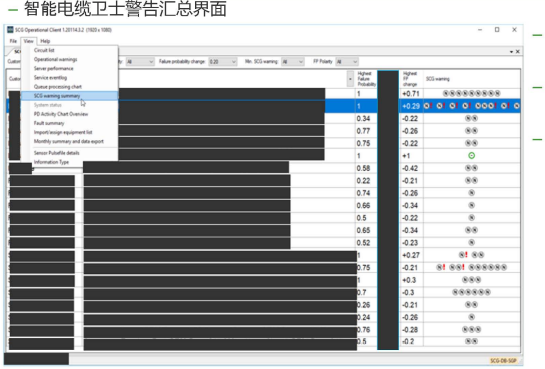Click the SCG-DB-SGP status bar label
545x369 pixels.
click(x=503, y=361)
